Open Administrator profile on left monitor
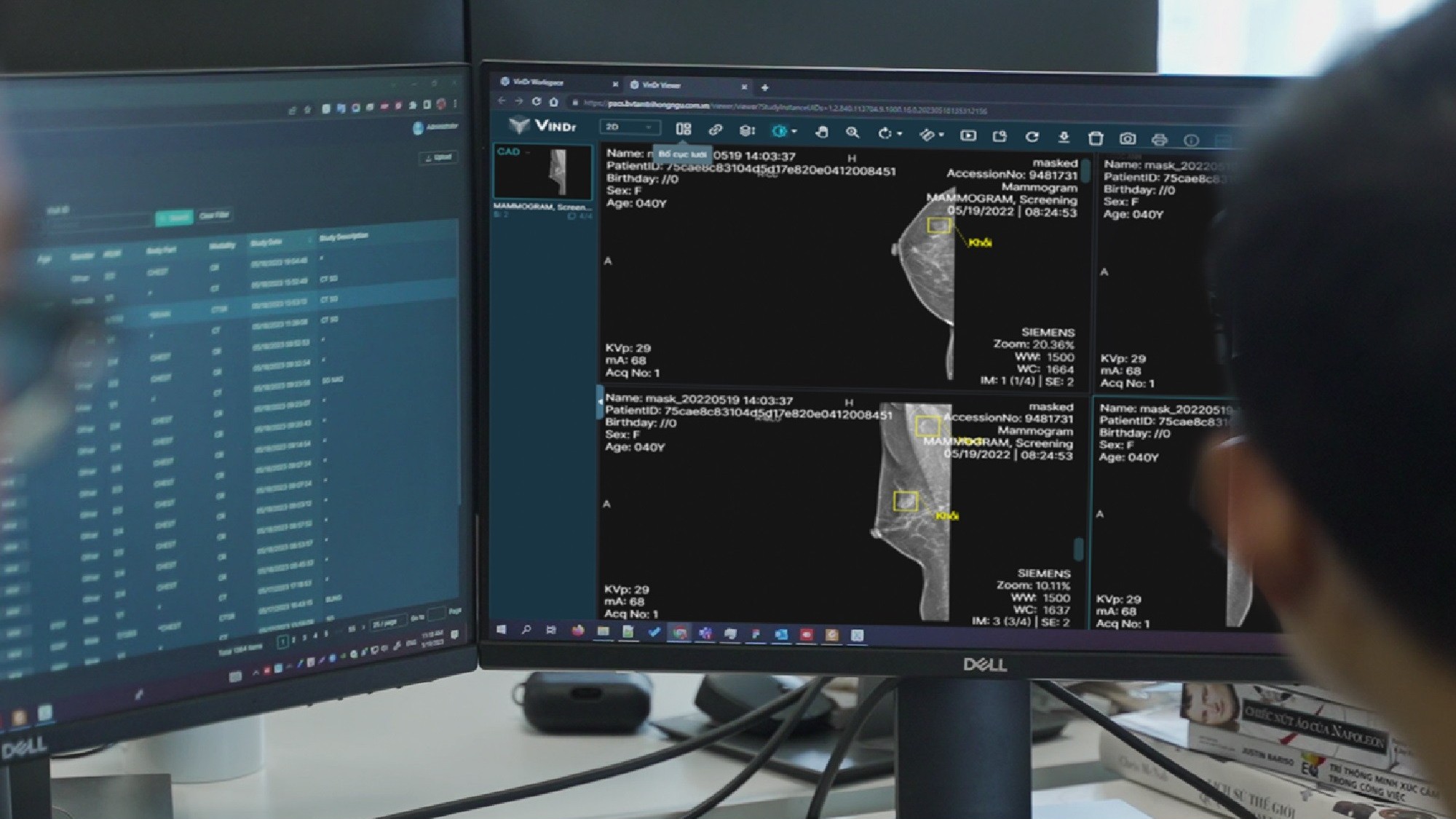 (435, 127)
